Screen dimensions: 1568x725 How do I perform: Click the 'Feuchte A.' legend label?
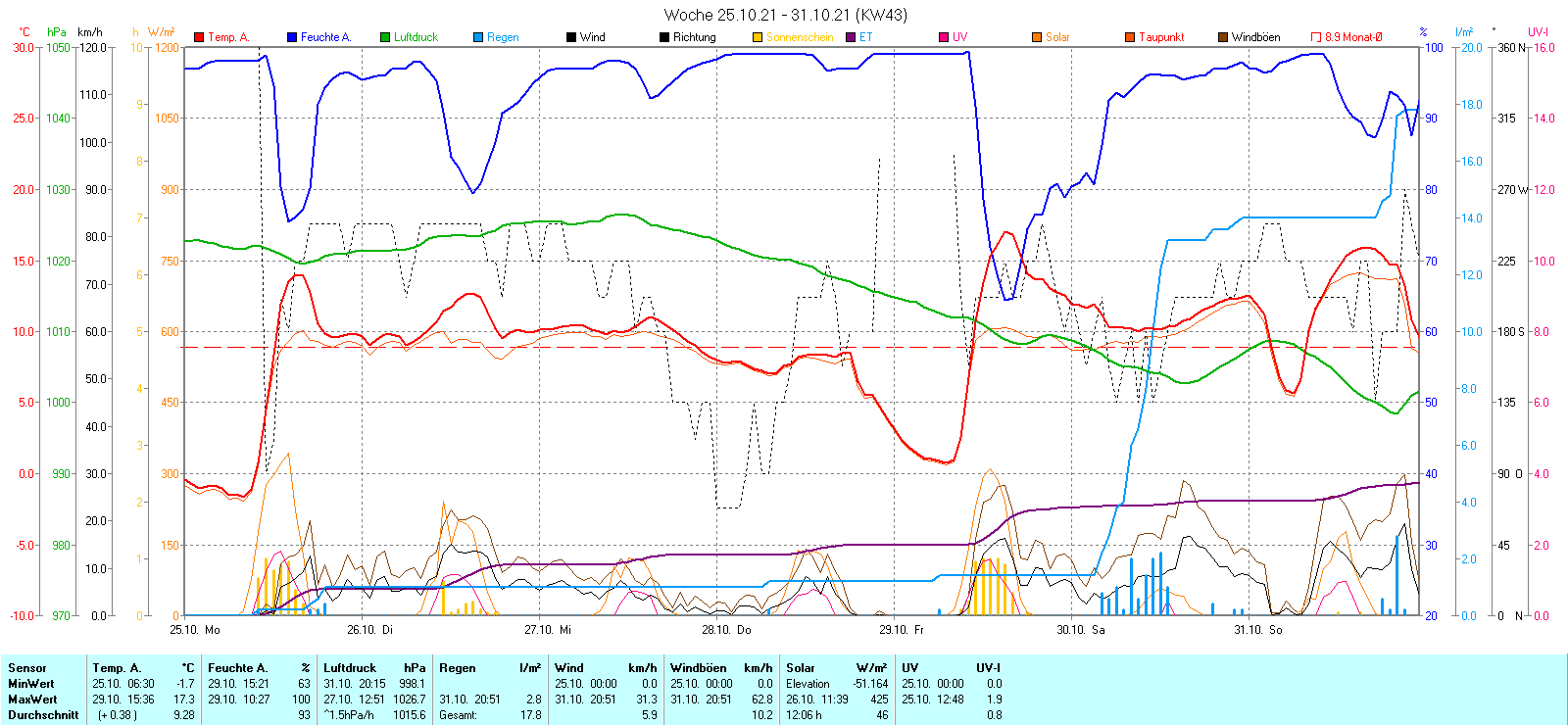tap(325, 37)
